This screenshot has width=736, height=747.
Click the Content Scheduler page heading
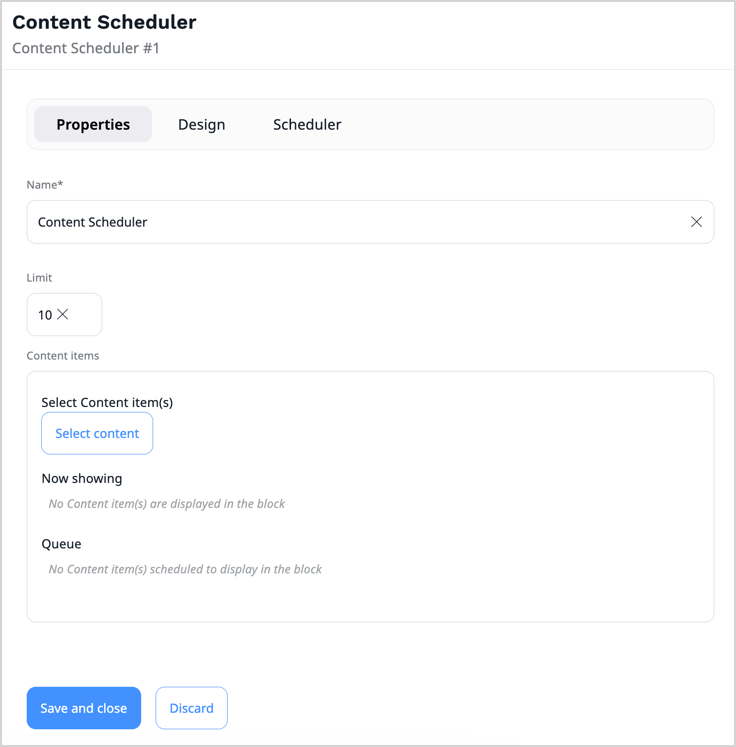point(104,22)
